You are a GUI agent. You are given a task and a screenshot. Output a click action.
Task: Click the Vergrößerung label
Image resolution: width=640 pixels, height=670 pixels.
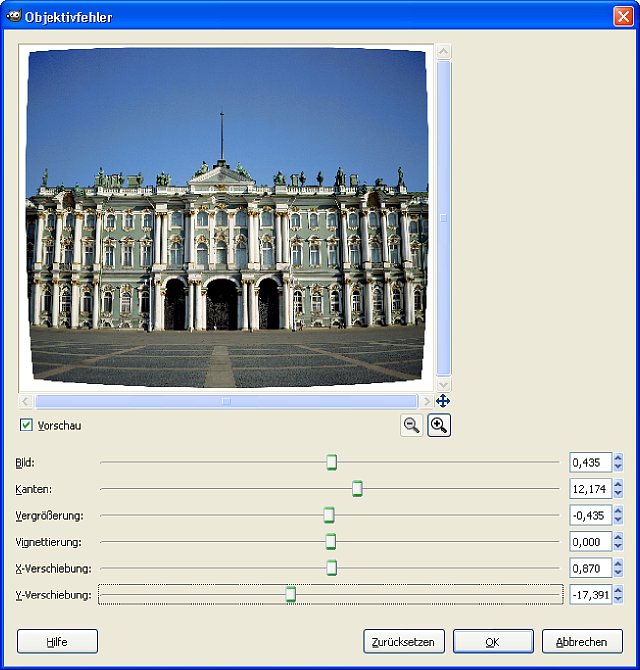(49, 516)
